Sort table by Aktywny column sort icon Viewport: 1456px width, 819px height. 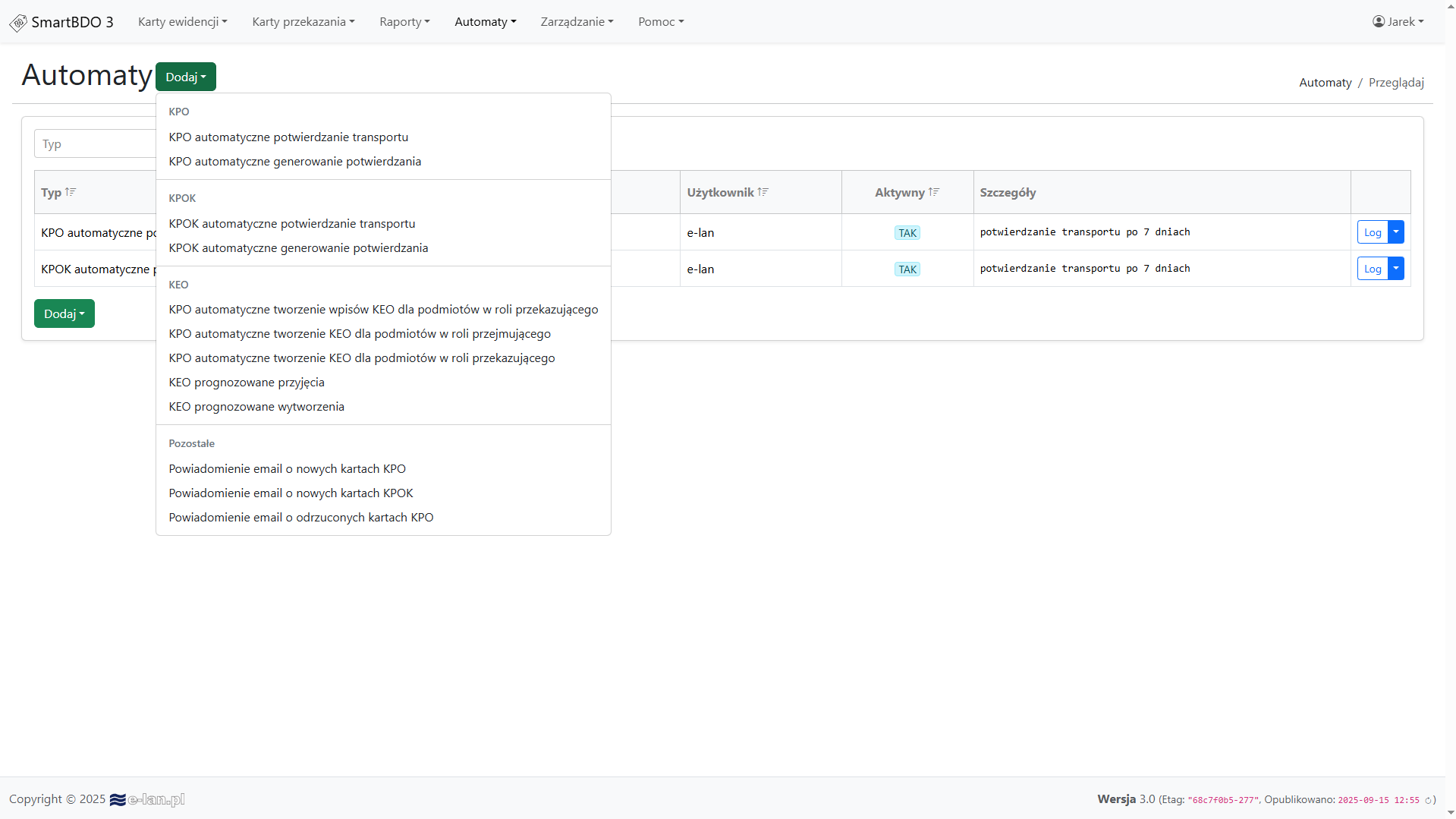tap(934, 192)
